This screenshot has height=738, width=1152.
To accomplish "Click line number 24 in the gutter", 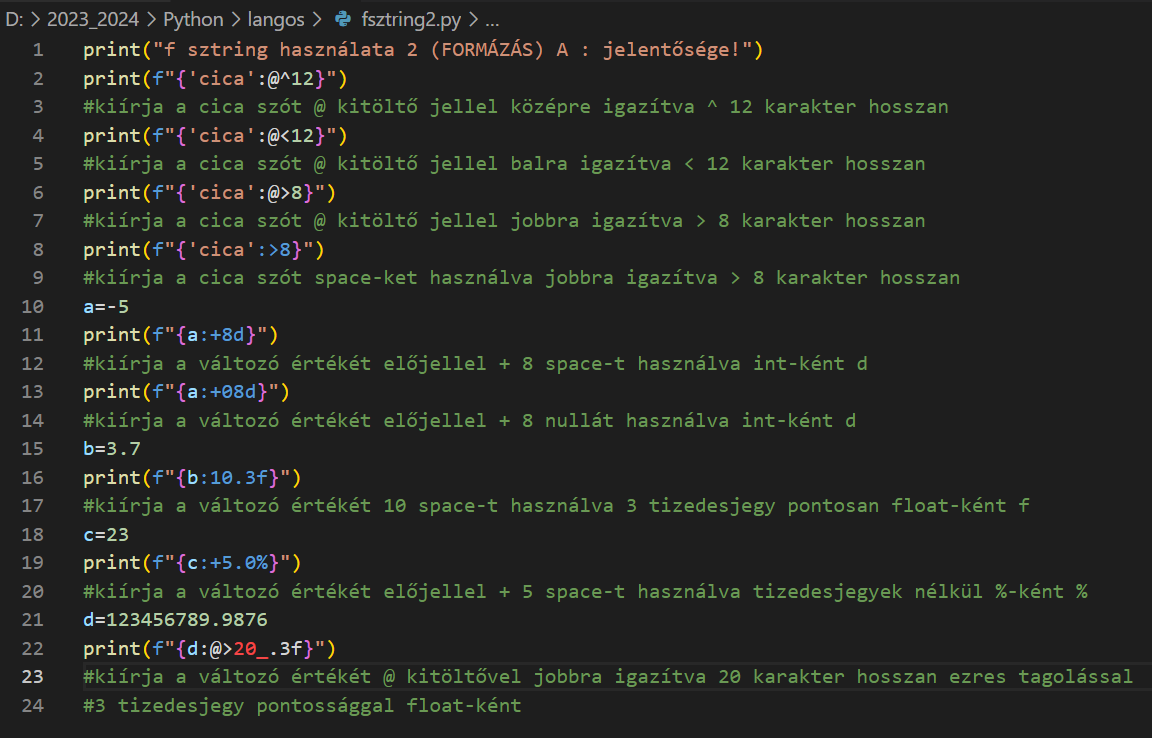I will point(33,706).
